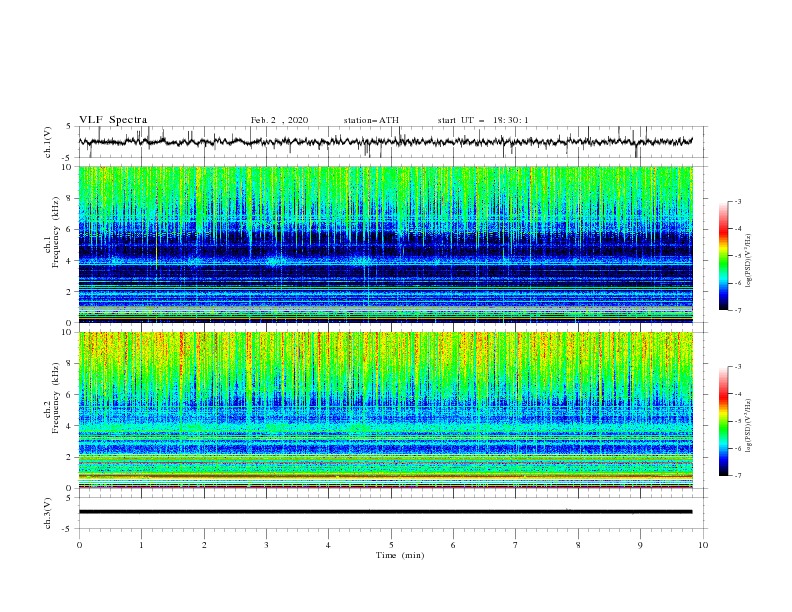Image resolution: width=792 pixels, height=612 pixels.
Task: Click the "-4" tick on ch.2 colorbar
Action: tap(738, 394)
